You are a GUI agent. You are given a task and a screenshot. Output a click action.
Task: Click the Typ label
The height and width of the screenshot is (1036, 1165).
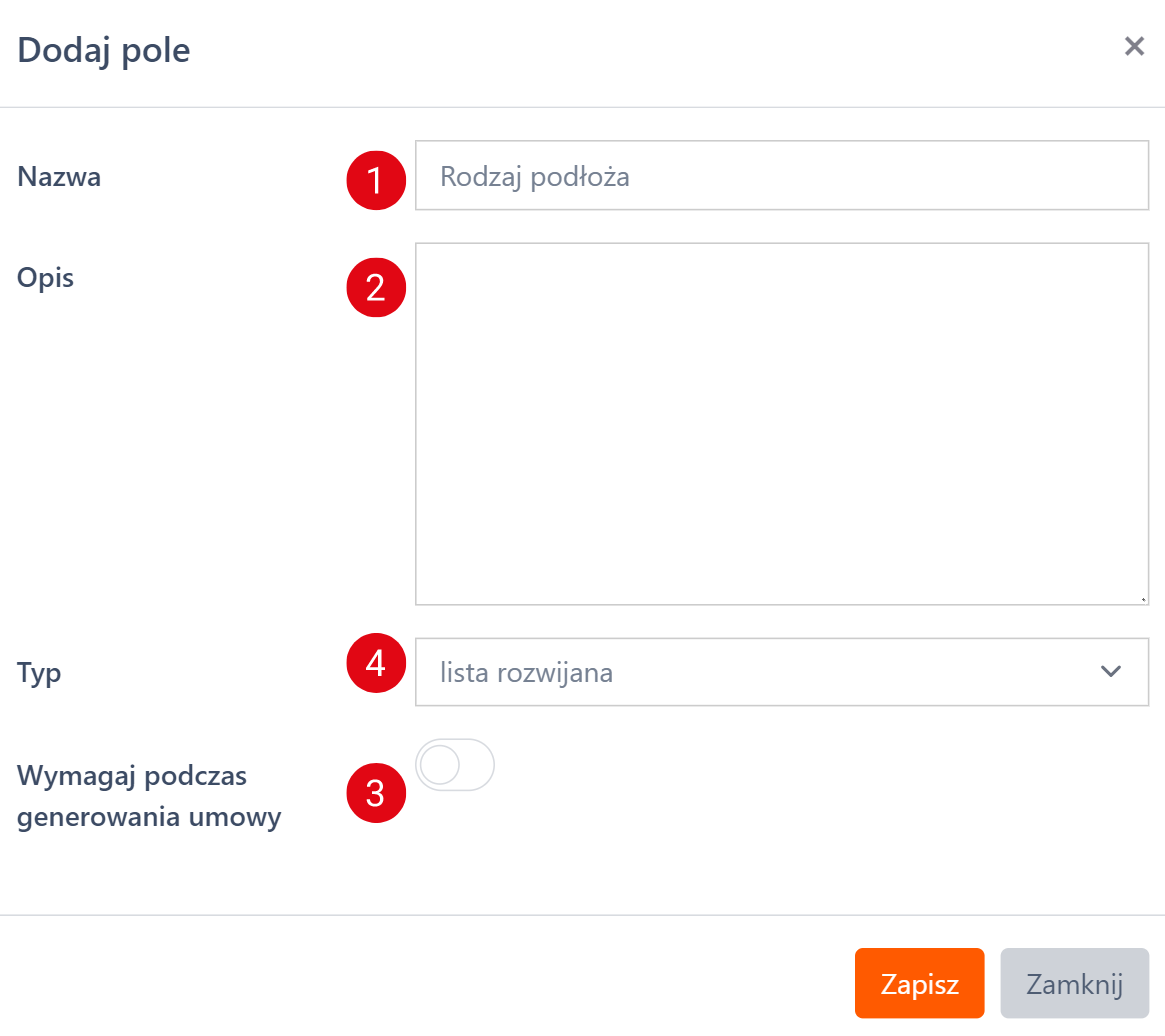point(39,673)
